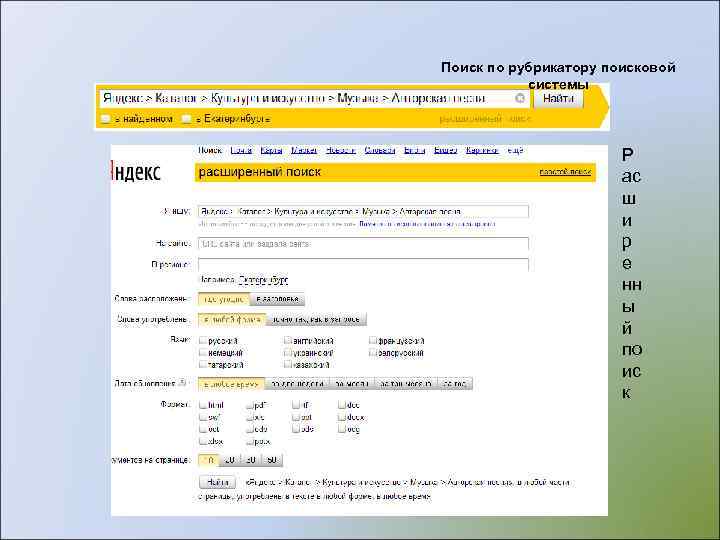
Task: Tick the 'в найденном' checkbox
Action: [x=106, y=119]
